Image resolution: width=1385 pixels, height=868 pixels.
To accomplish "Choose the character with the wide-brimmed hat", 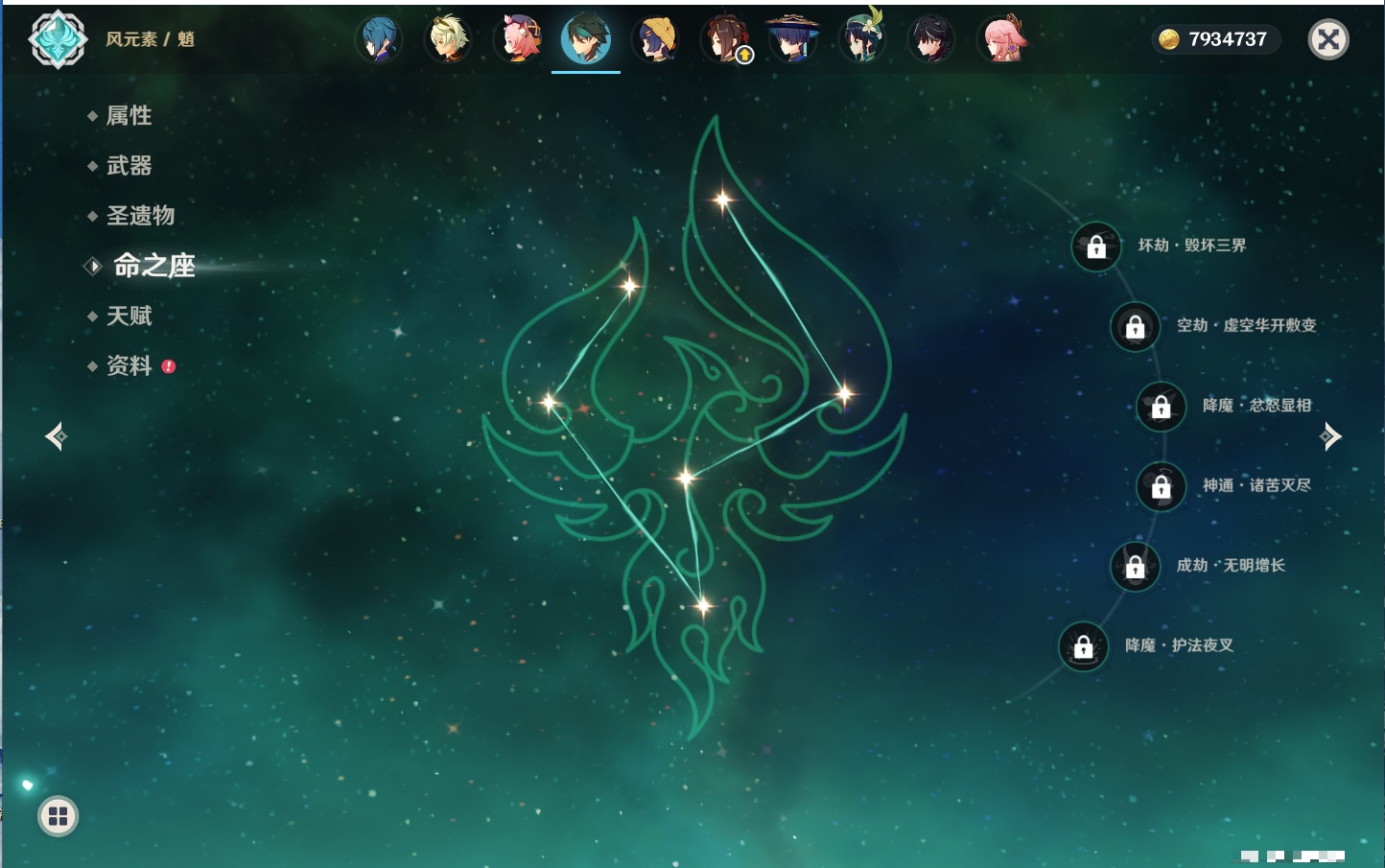I will pos(792,40).
